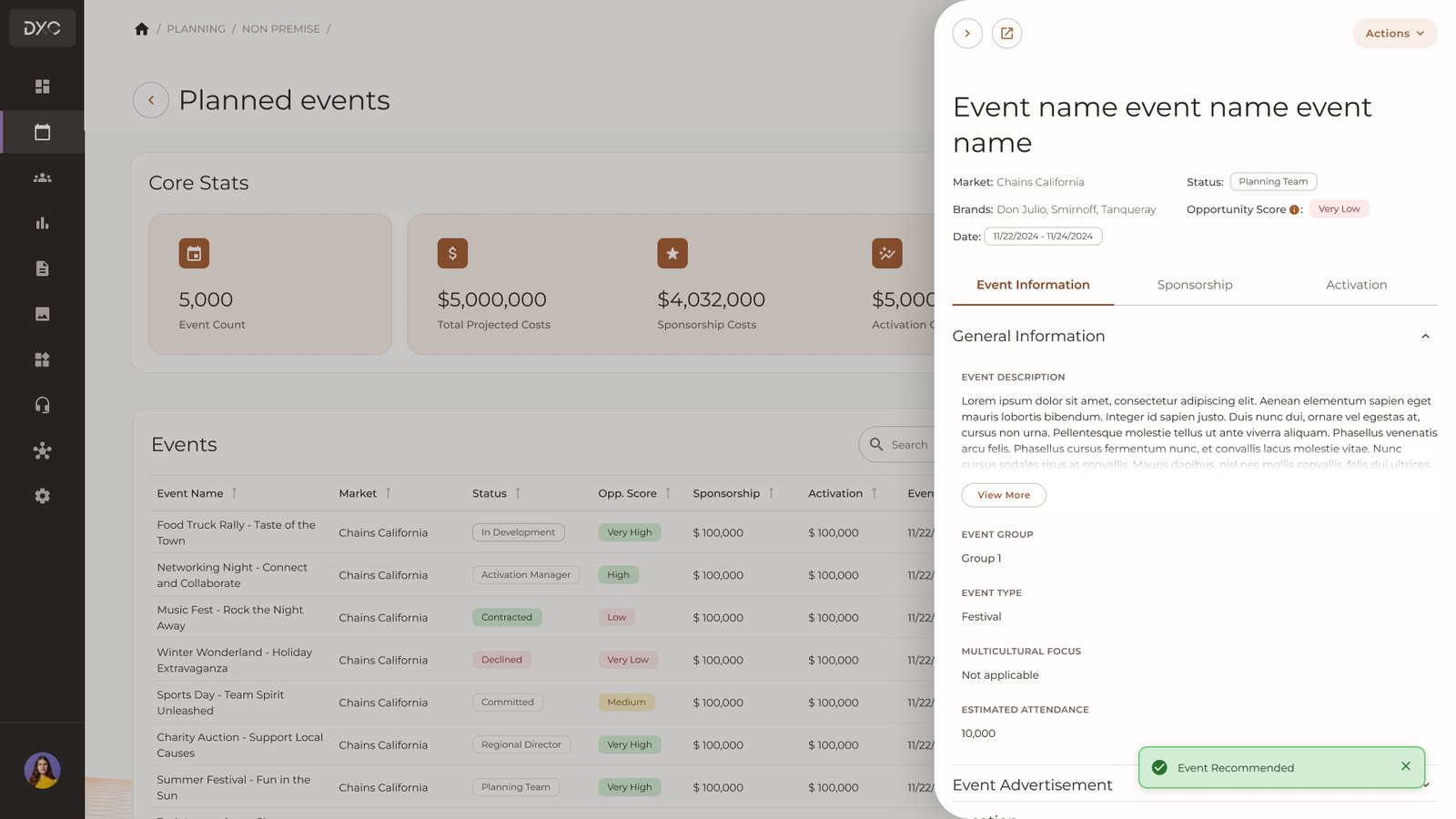The image size is (1456, 819).
Task: Select the calendar planning icon in sidebar
Action: click(x=42, y=132)
